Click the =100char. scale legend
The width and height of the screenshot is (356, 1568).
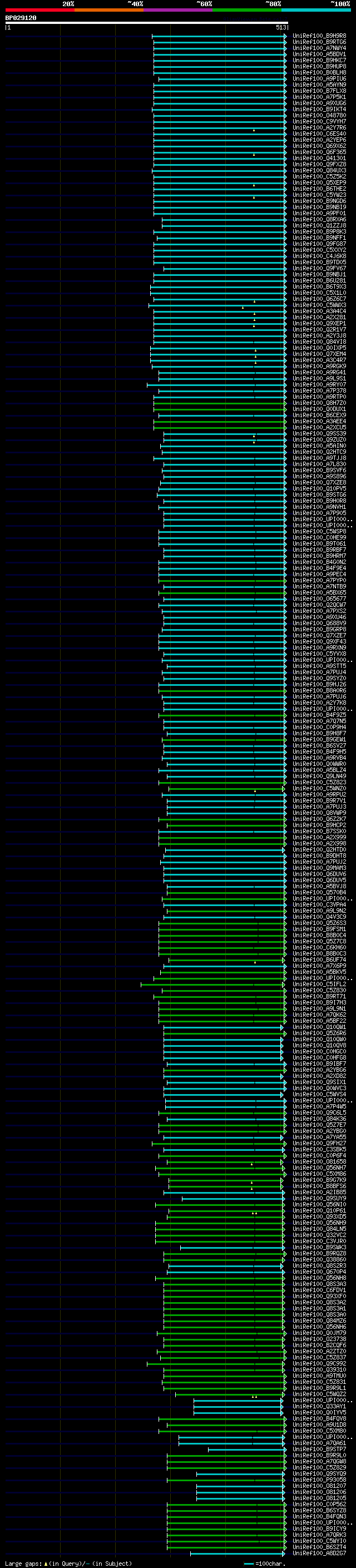(264, 1564)
